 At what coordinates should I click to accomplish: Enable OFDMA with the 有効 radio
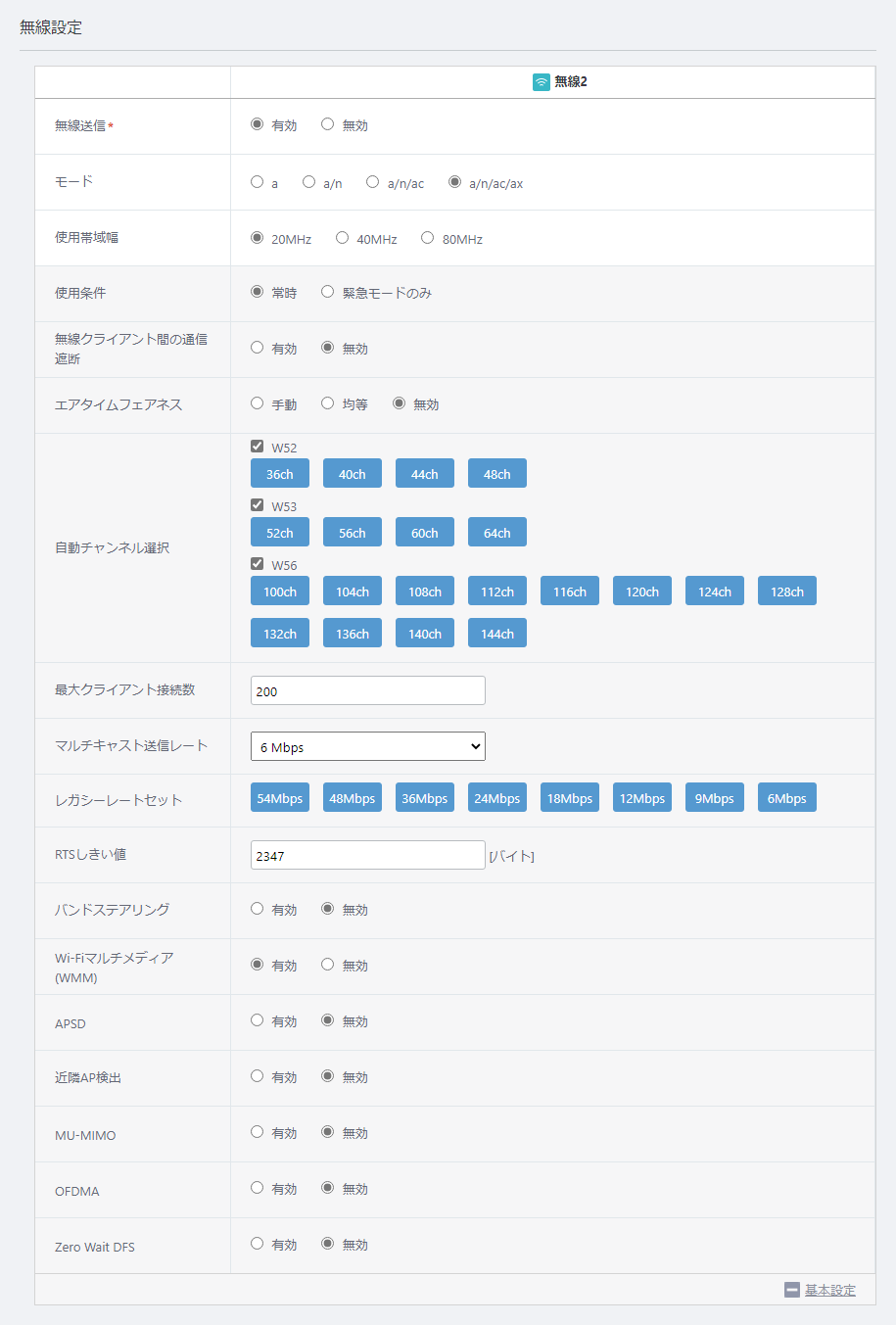(257, 1188)
